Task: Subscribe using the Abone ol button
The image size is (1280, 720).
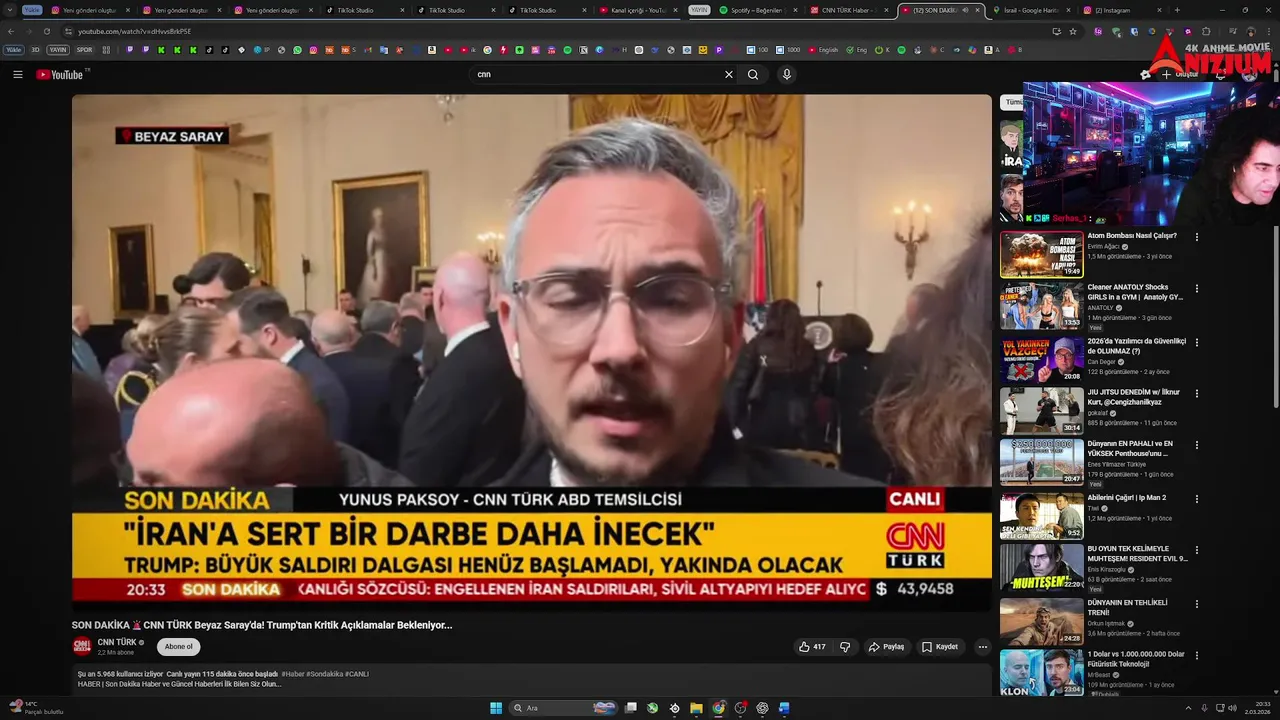Action: click(178, 647)
